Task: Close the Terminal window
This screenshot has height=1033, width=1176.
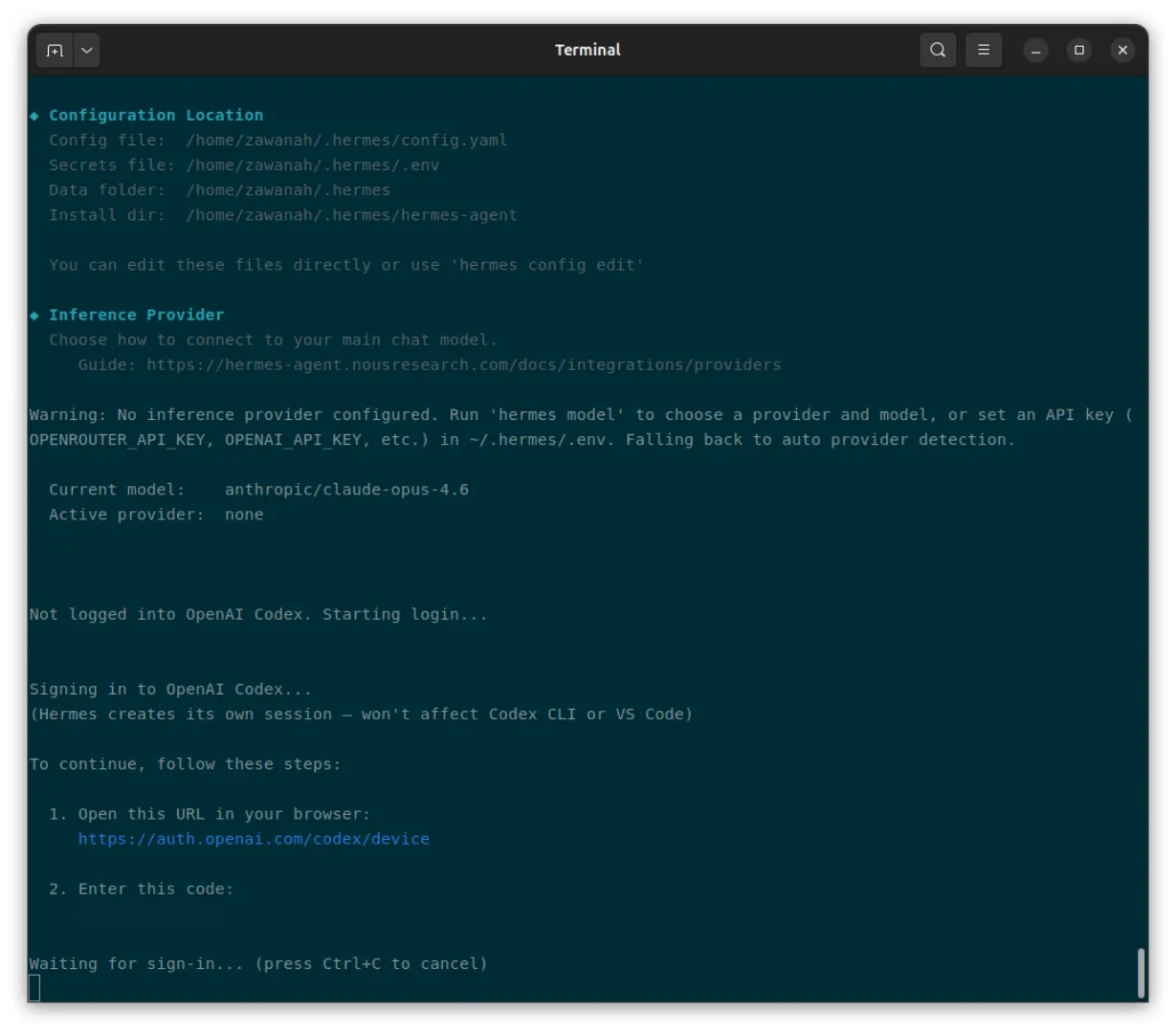Action: (x=1122, y=50)
